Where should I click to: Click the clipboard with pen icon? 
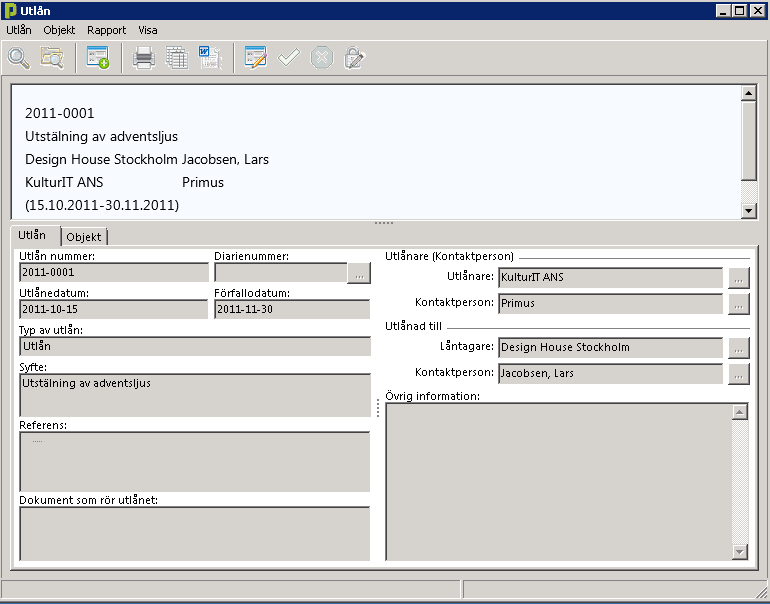click(x=355, y=58)
